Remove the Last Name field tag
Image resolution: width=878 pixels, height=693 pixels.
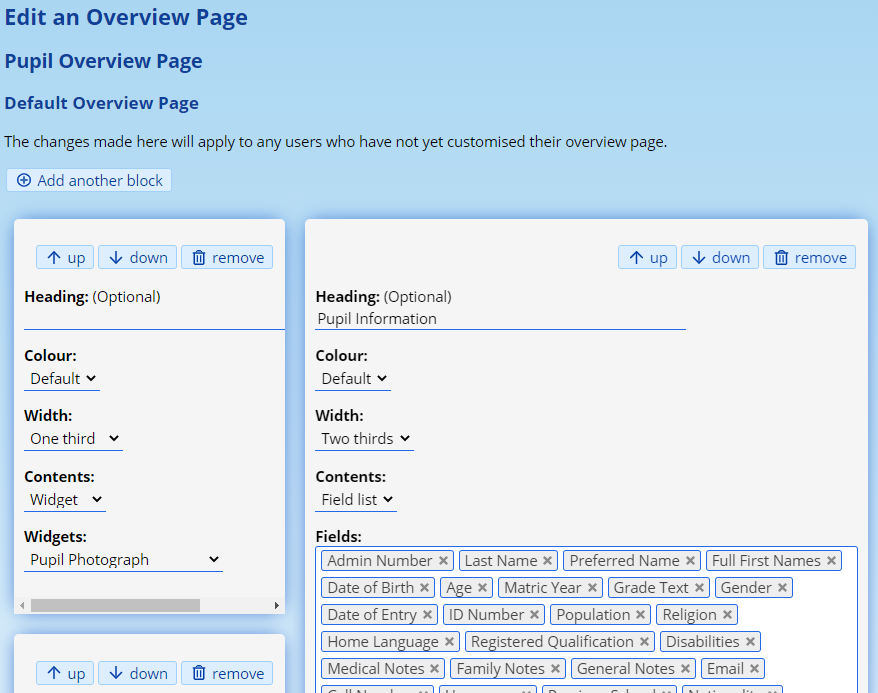click(x=547, y=561)
